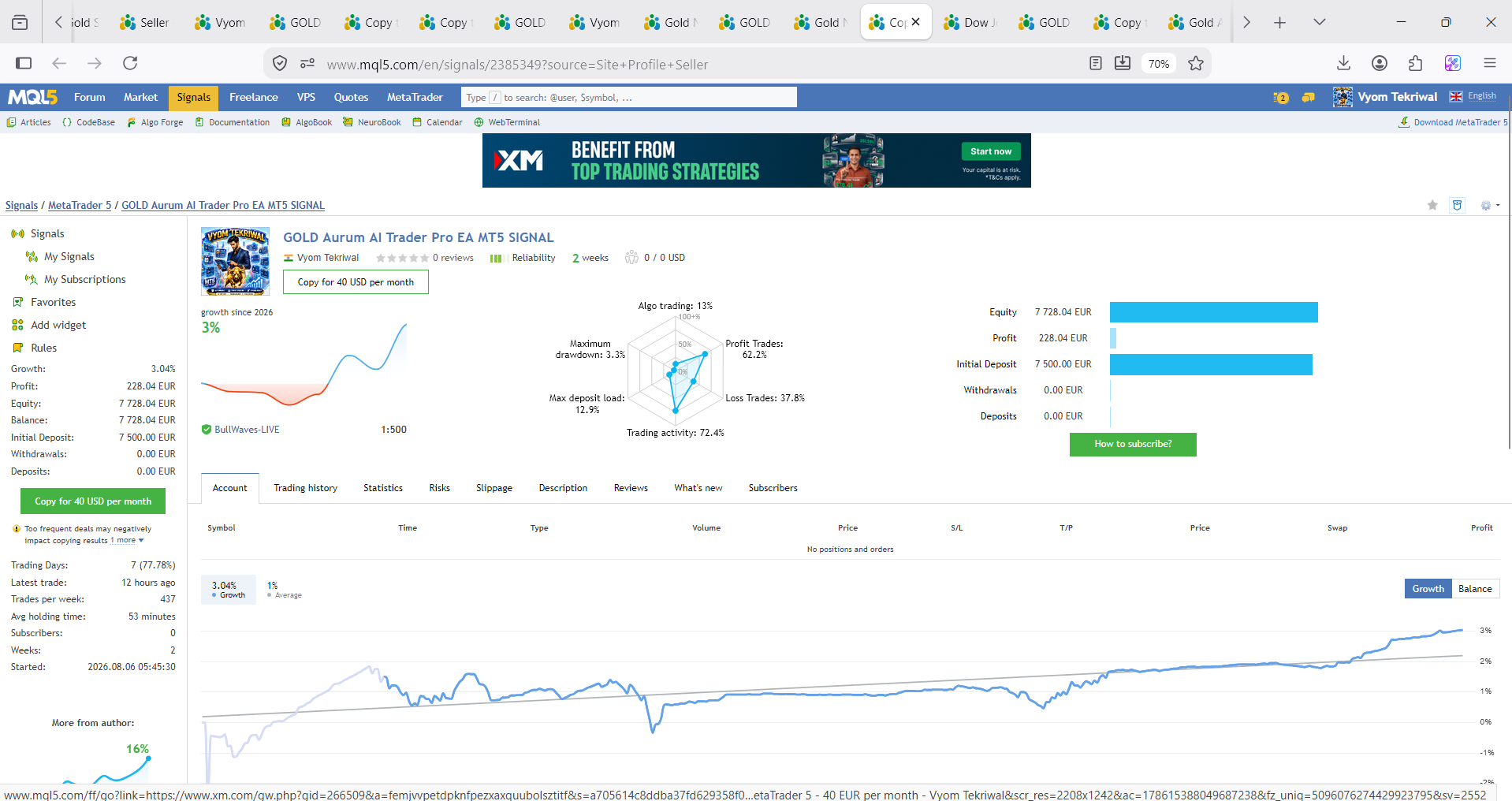Open a new browser tab
Viewport: 1512px width, 801px height.
coord(1279,23)
